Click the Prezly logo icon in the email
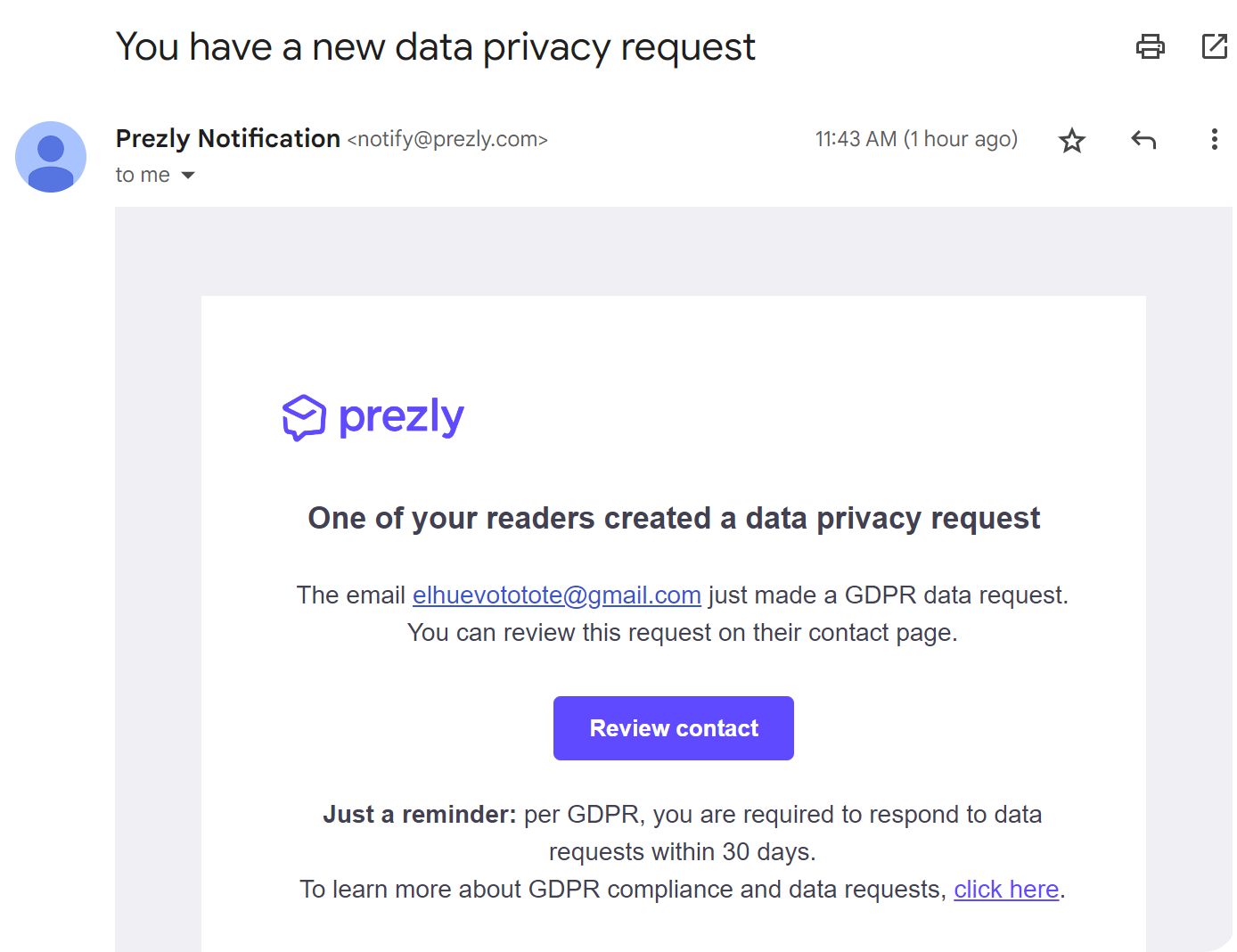The height and width of the screenshot is (952, 1237). (304, 417)
